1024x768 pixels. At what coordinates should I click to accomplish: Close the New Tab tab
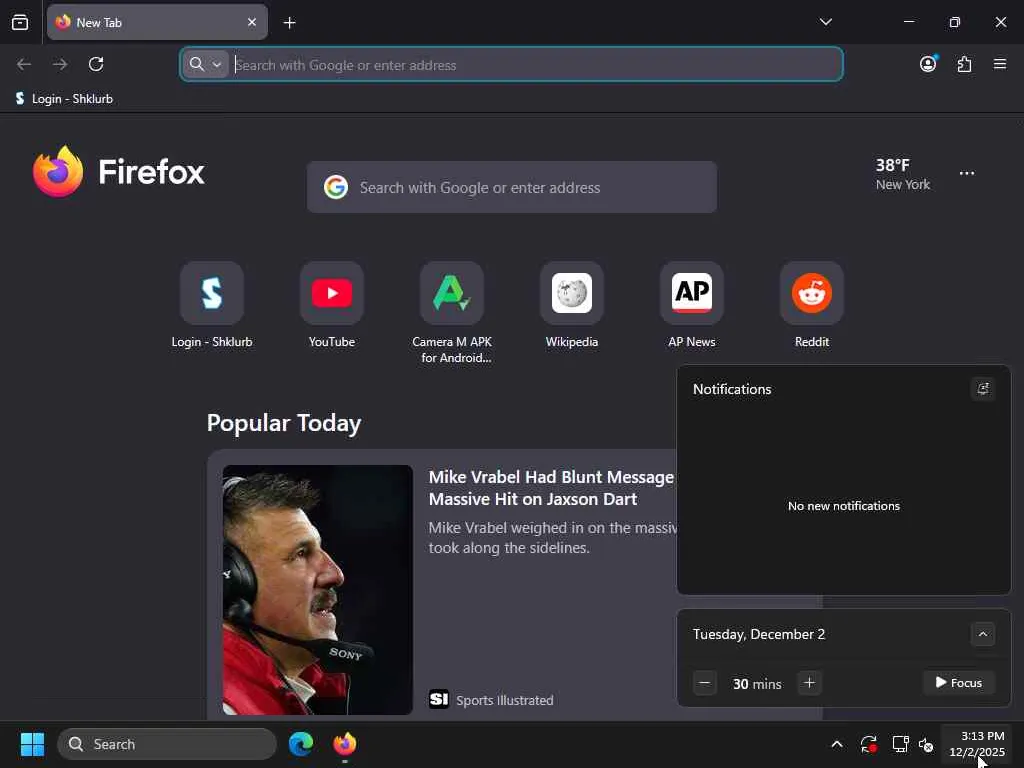coord(251,22)
